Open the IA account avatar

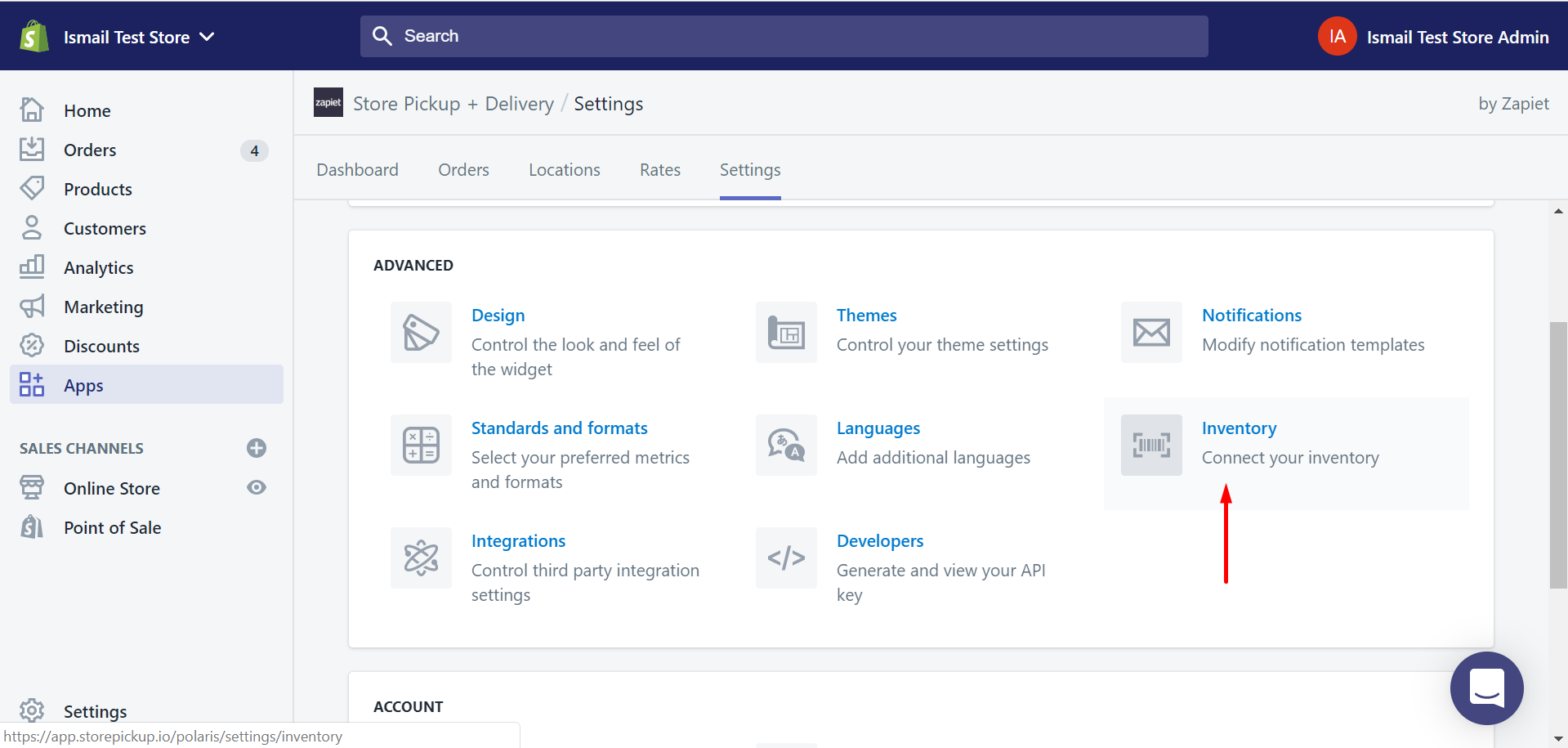tap(1337, 36)
